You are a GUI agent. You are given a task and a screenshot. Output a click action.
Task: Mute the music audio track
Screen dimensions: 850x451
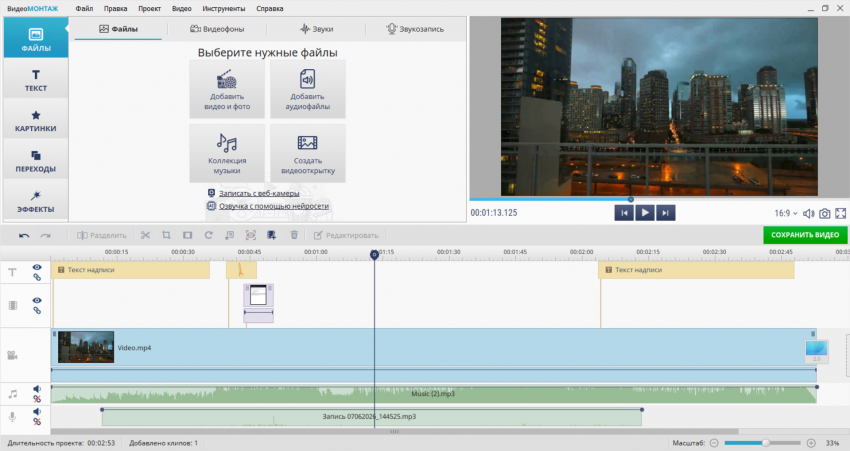tap(37, 389)
